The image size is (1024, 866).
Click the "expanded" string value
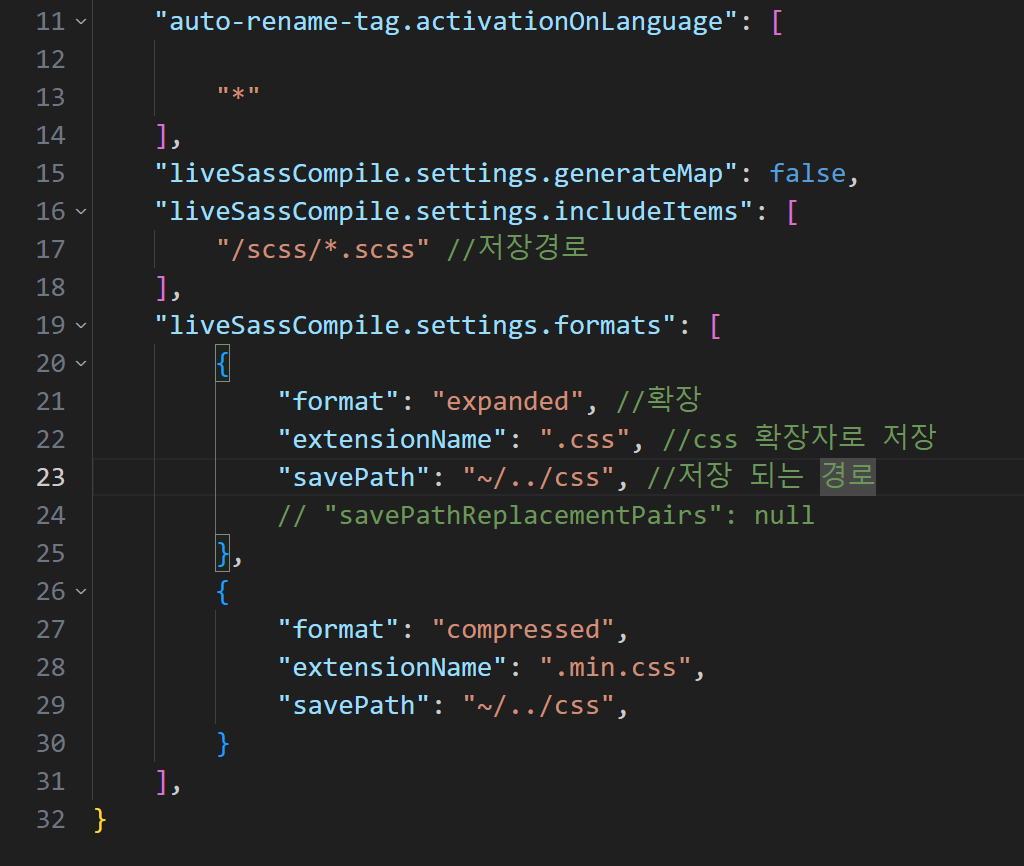507,402
